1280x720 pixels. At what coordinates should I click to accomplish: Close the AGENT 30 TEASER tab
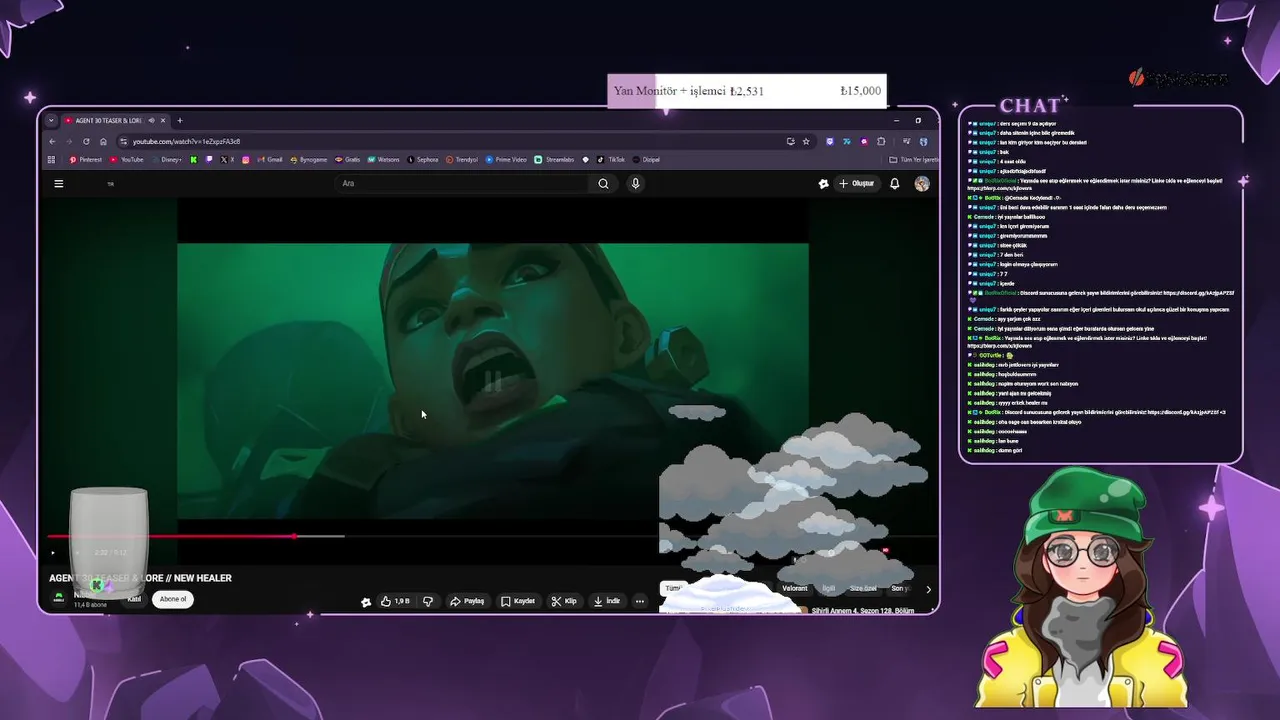coord(163,121)
